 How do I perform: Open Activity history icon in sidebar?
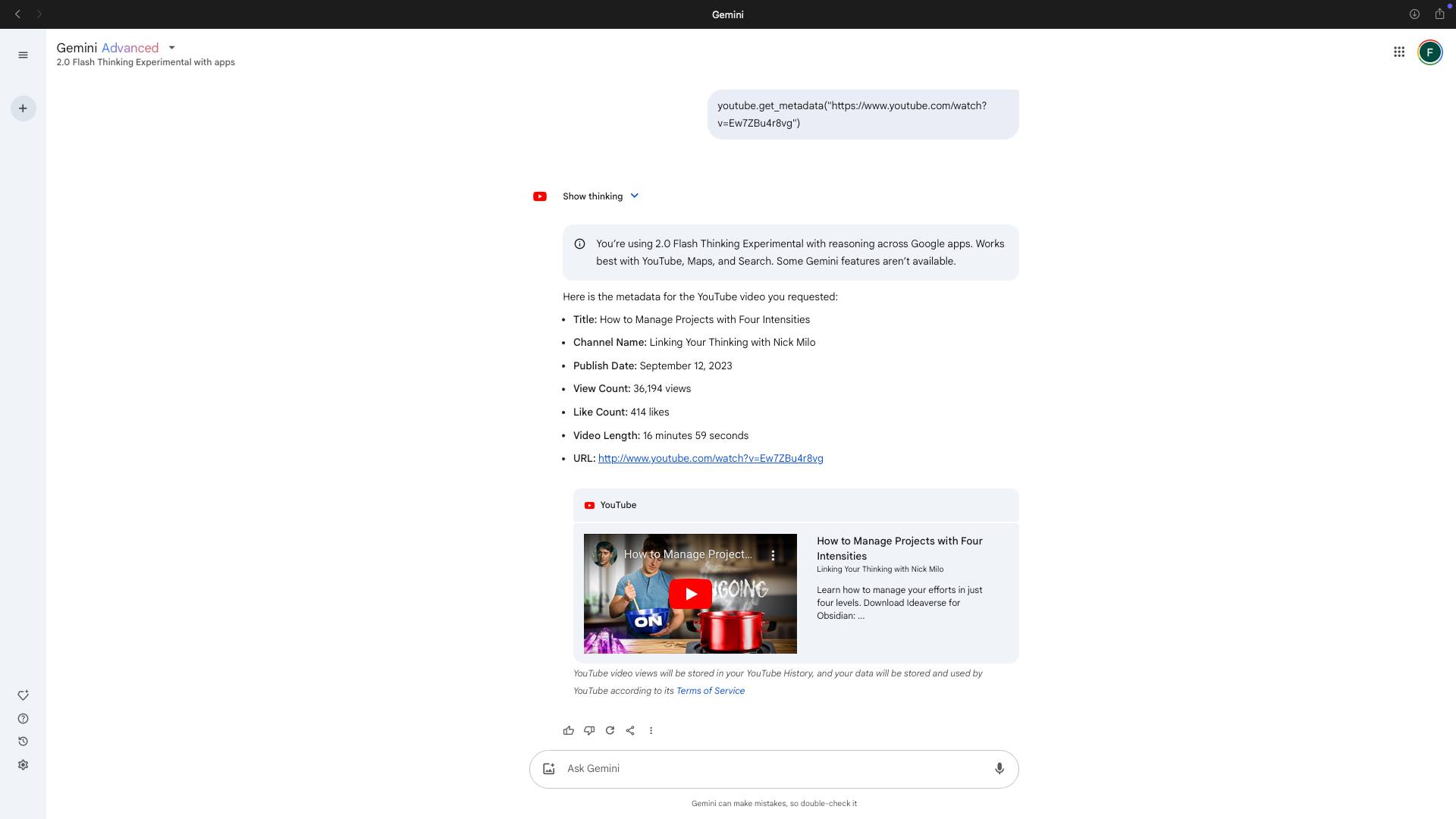point(23,742)
